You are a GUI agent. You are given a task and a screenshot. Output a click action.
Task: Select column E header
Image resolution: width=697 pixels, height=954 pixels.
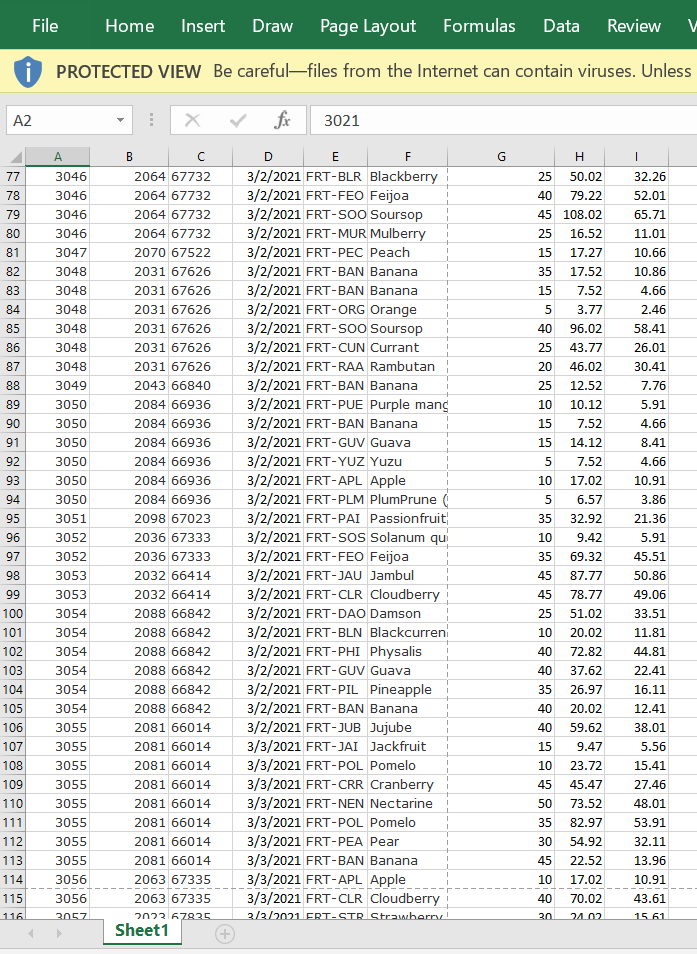335,157
